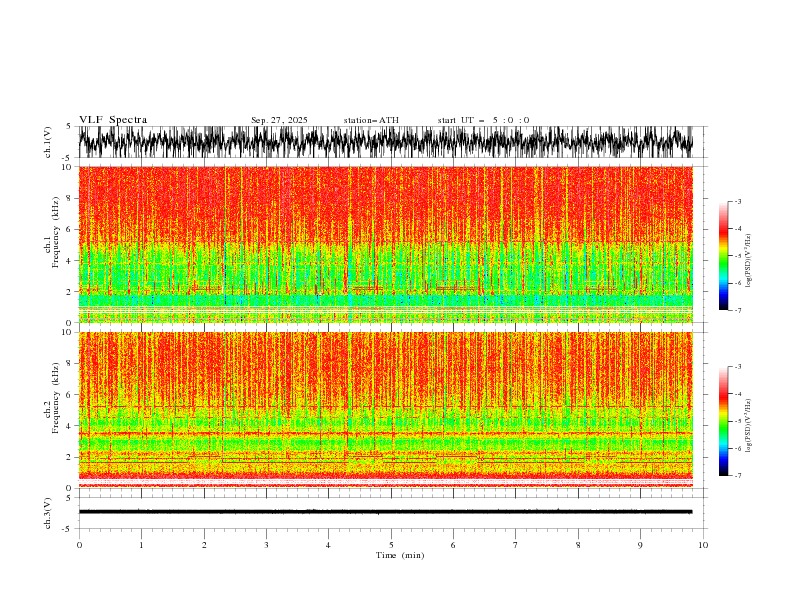The height and width of the screenshot is (612, 792).
Task: Click the ch.1 frequency axis "6" tick label
Action: tap(69, 229)
